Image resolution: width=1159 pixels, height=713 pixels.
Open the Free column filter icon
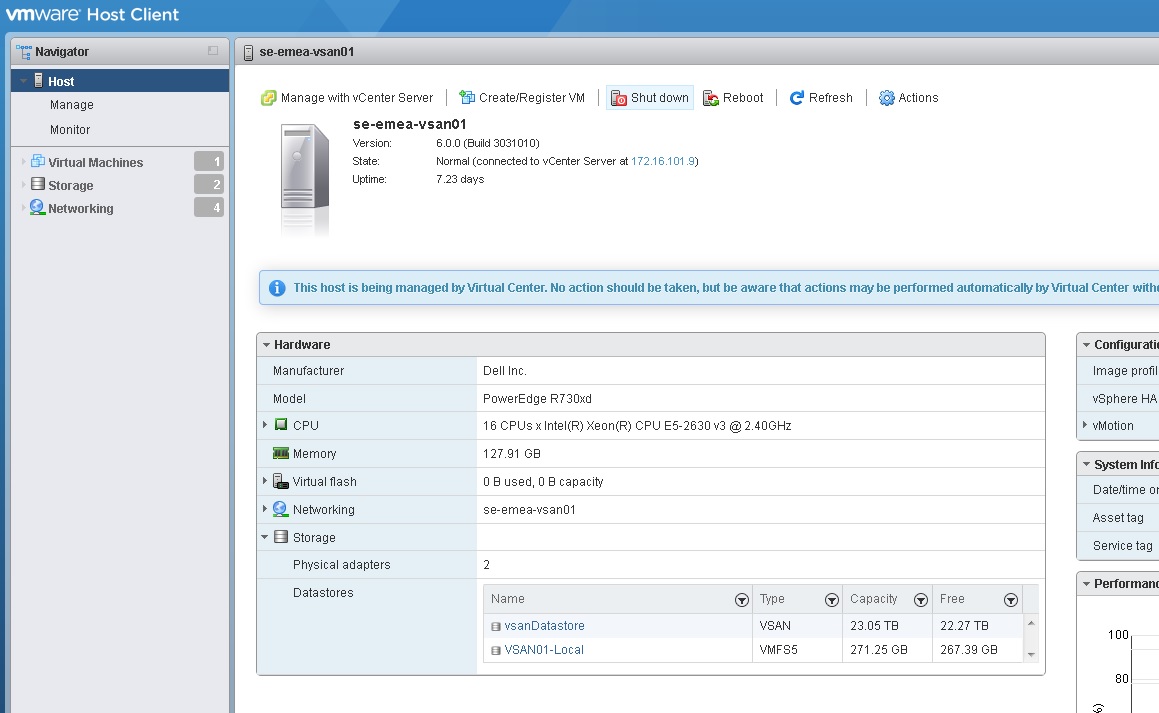pyautogui.click(x=1011, y=600)
